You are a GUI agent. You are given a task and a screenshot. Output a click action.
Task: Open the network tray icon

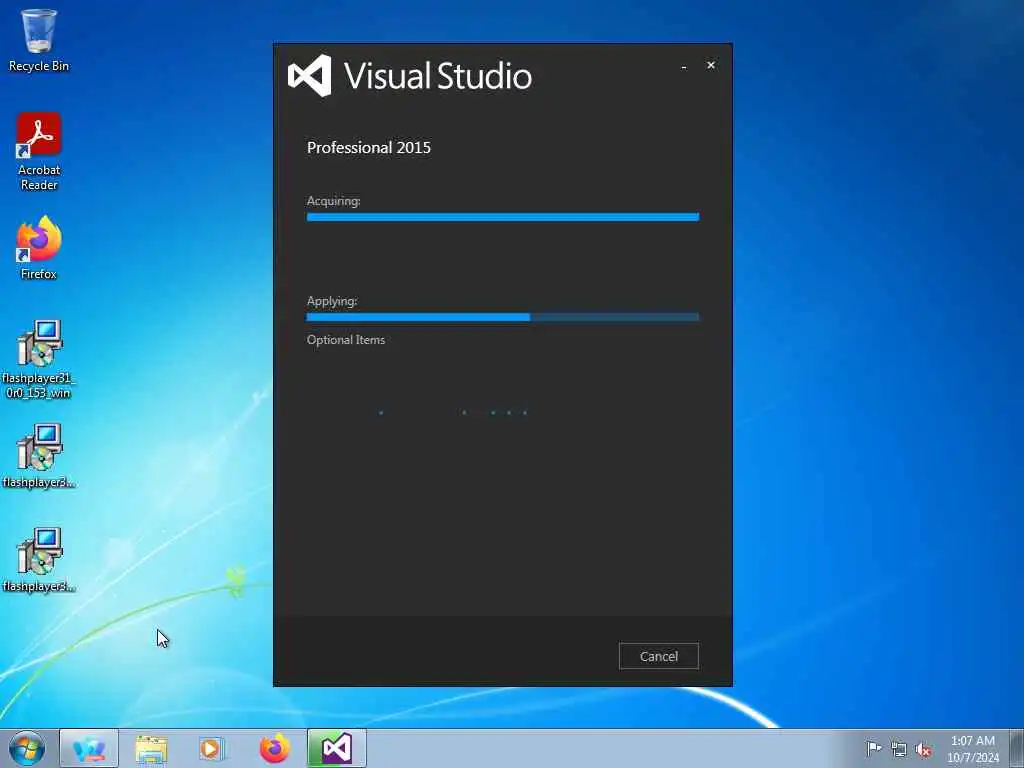pos(899,749)
